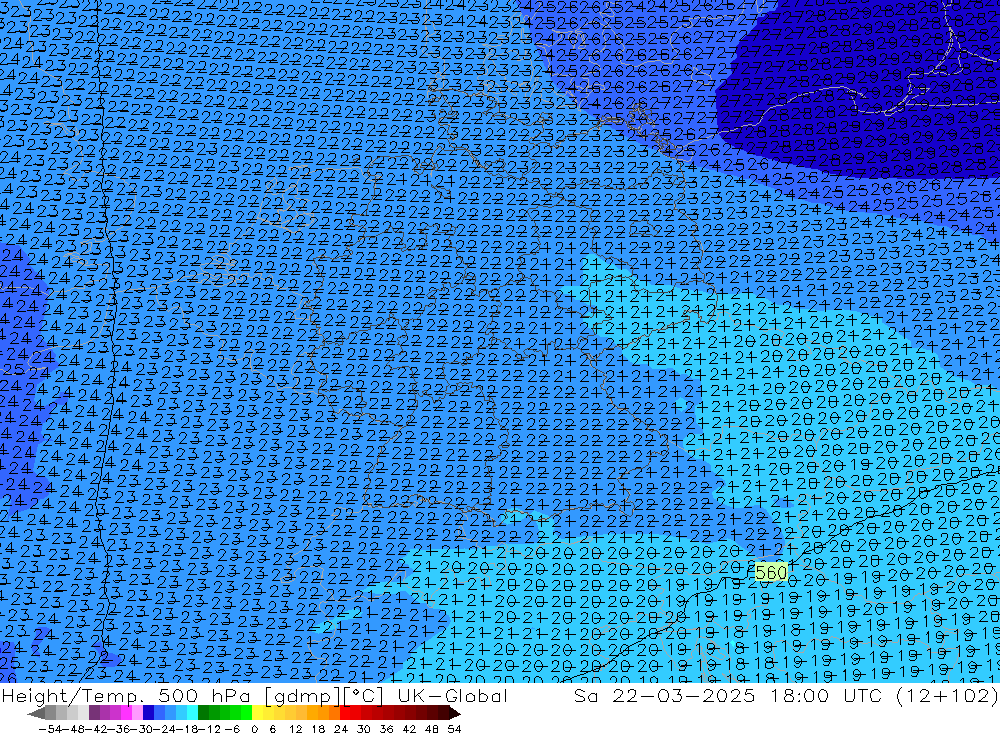Click the 560 height contour label
Image resolution: width=1000 pixels, height=733 pixels.
pos(771,572)
